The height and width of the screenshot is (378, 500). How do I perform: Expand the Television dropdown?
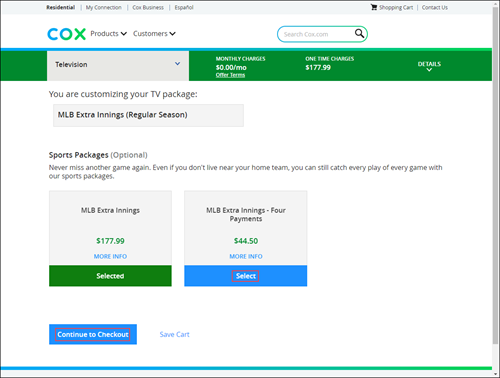coord(118,65)
